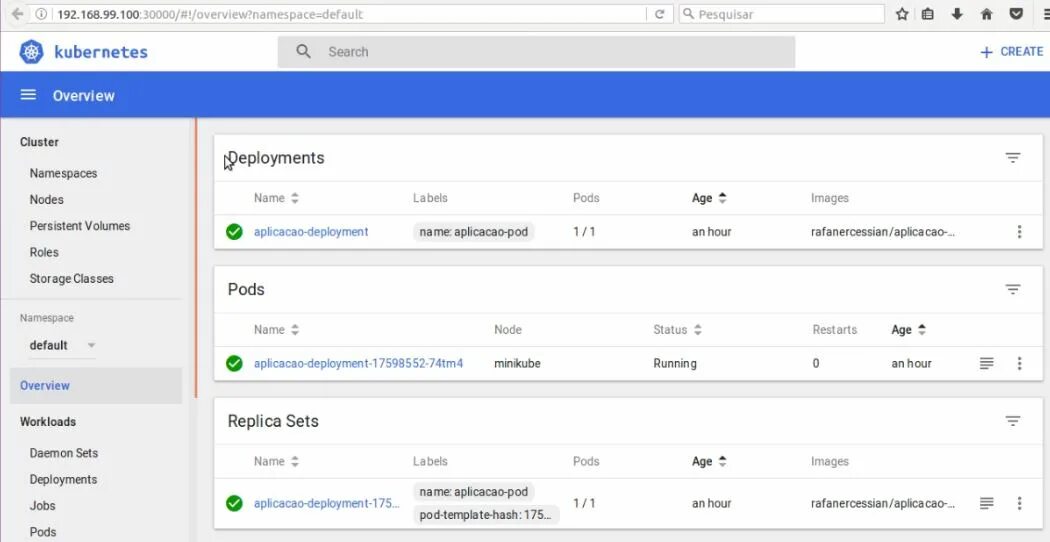The image size is (1050, 542).
Task: Open Storage Classes in sidebar
Action: click(x=72, y=279)
